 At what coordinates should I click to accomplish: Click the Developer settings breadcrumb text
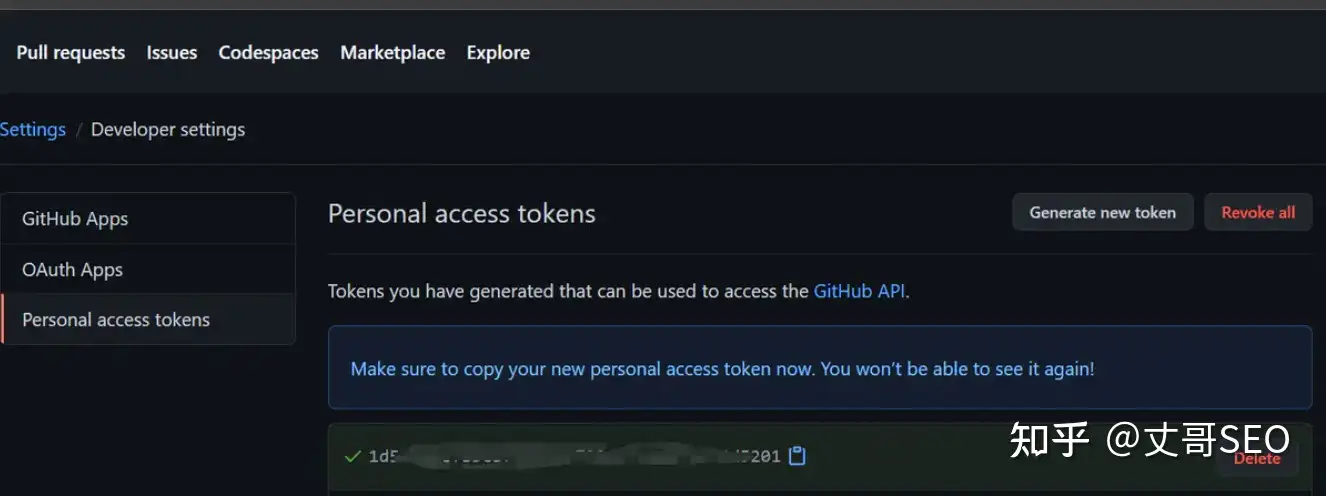[168, 130]
